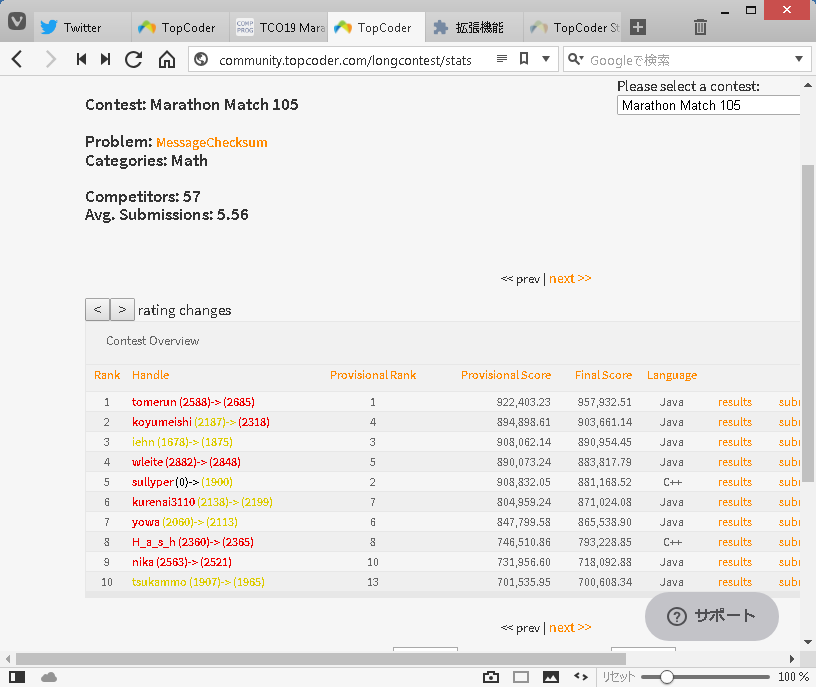816x687 pixels.
Task: Select the active TopCoder tab
Action: pos(376,28)
